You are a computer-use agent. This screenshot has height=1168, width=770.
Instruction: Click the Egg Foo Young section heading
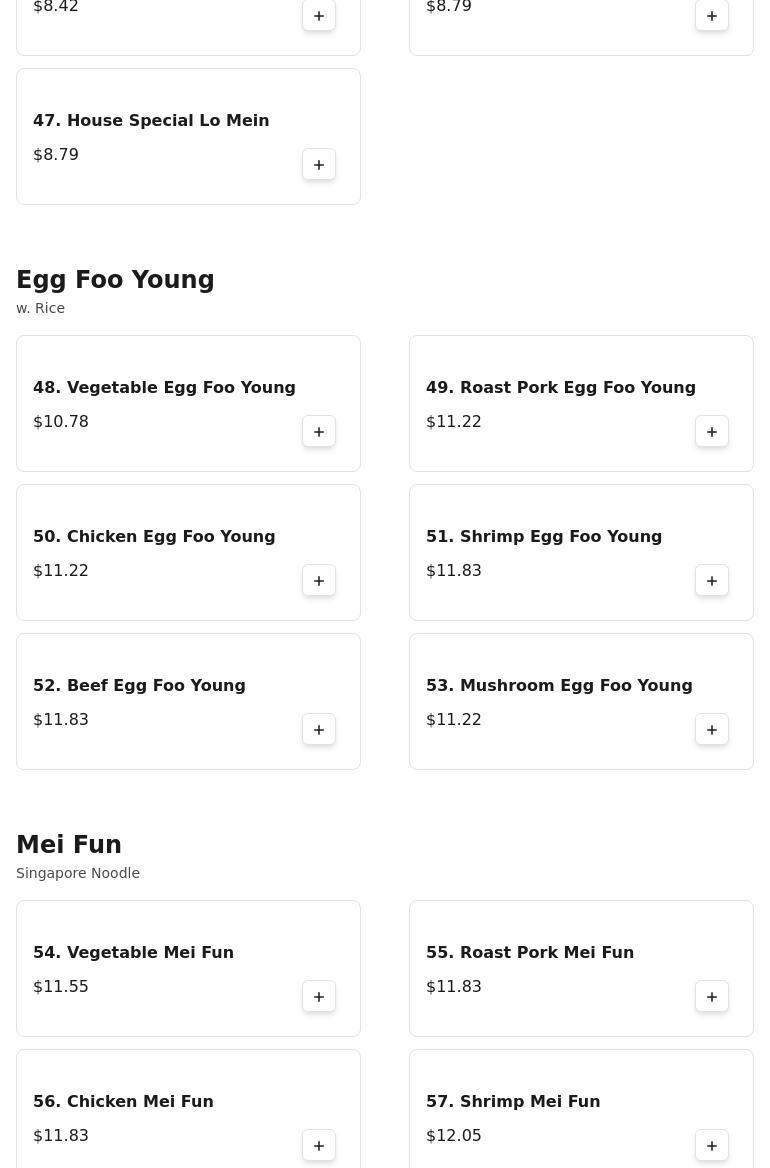(115, 280)
